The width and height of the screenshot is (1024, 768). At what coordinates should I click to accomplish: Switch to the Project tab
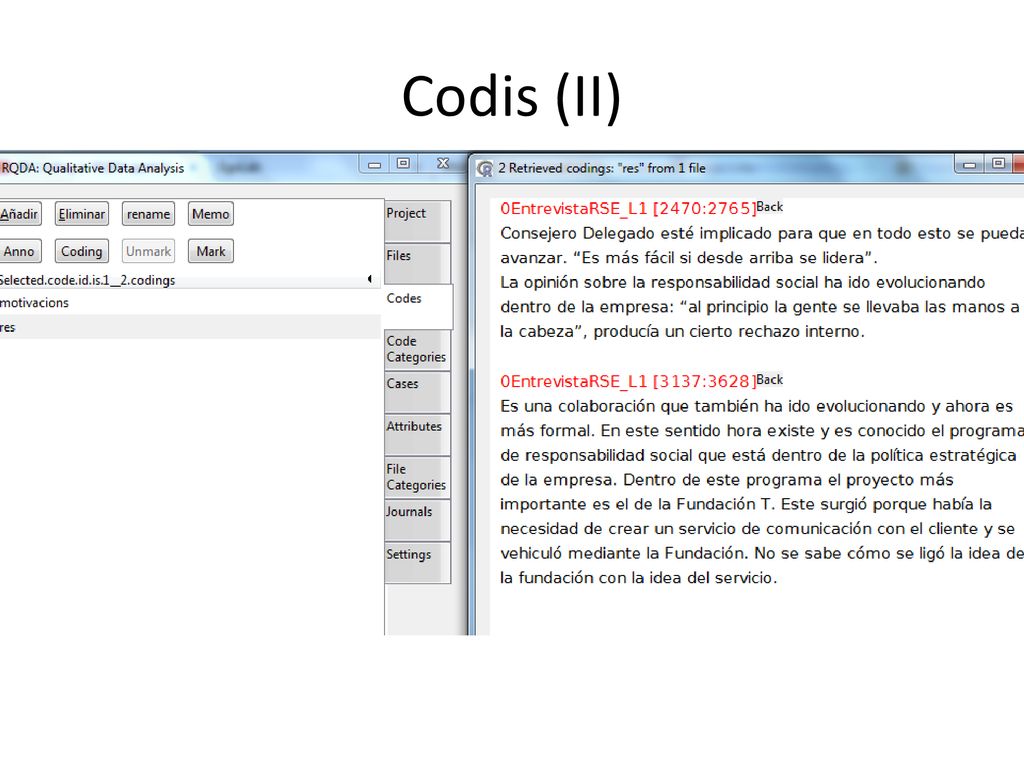pos(417,221)
